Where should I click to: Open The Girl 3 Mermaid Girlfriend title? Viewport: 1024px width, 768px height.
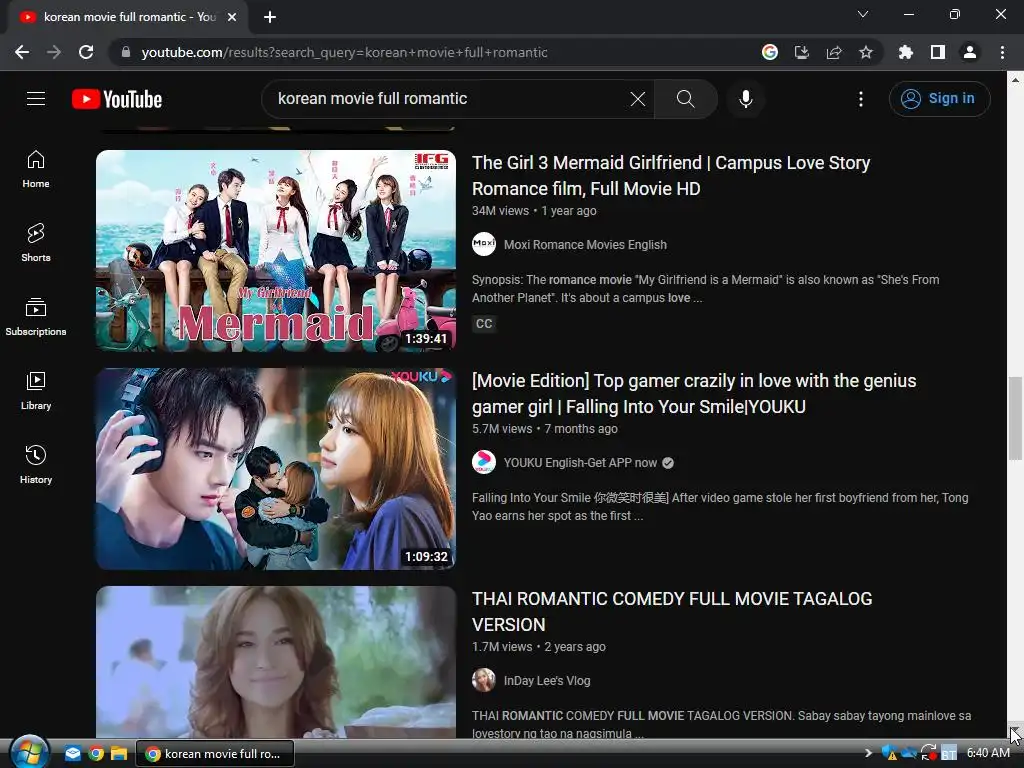(671, 176)
